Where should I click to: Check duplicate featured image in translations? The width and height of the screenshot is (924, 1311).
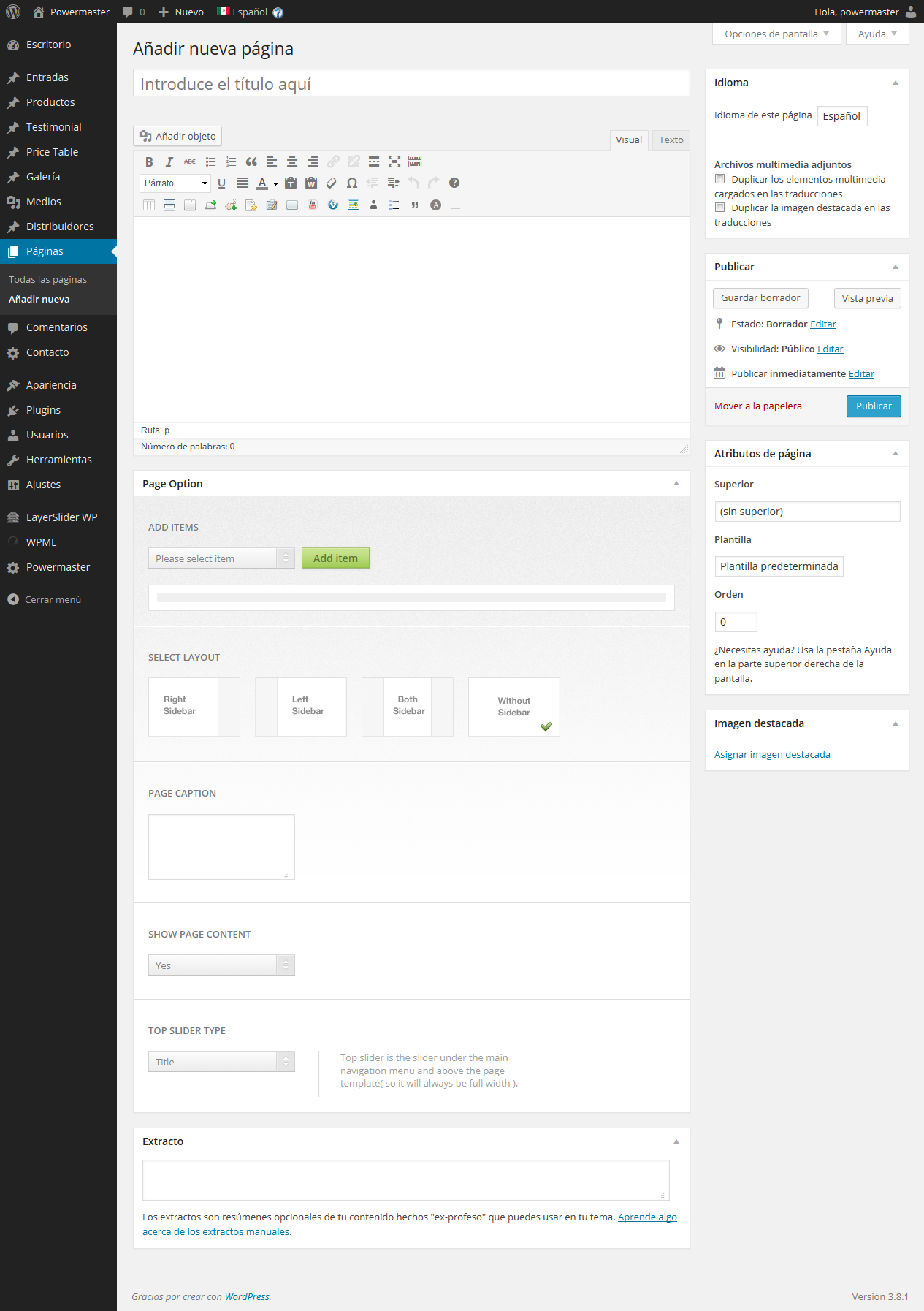coord(720,208)
